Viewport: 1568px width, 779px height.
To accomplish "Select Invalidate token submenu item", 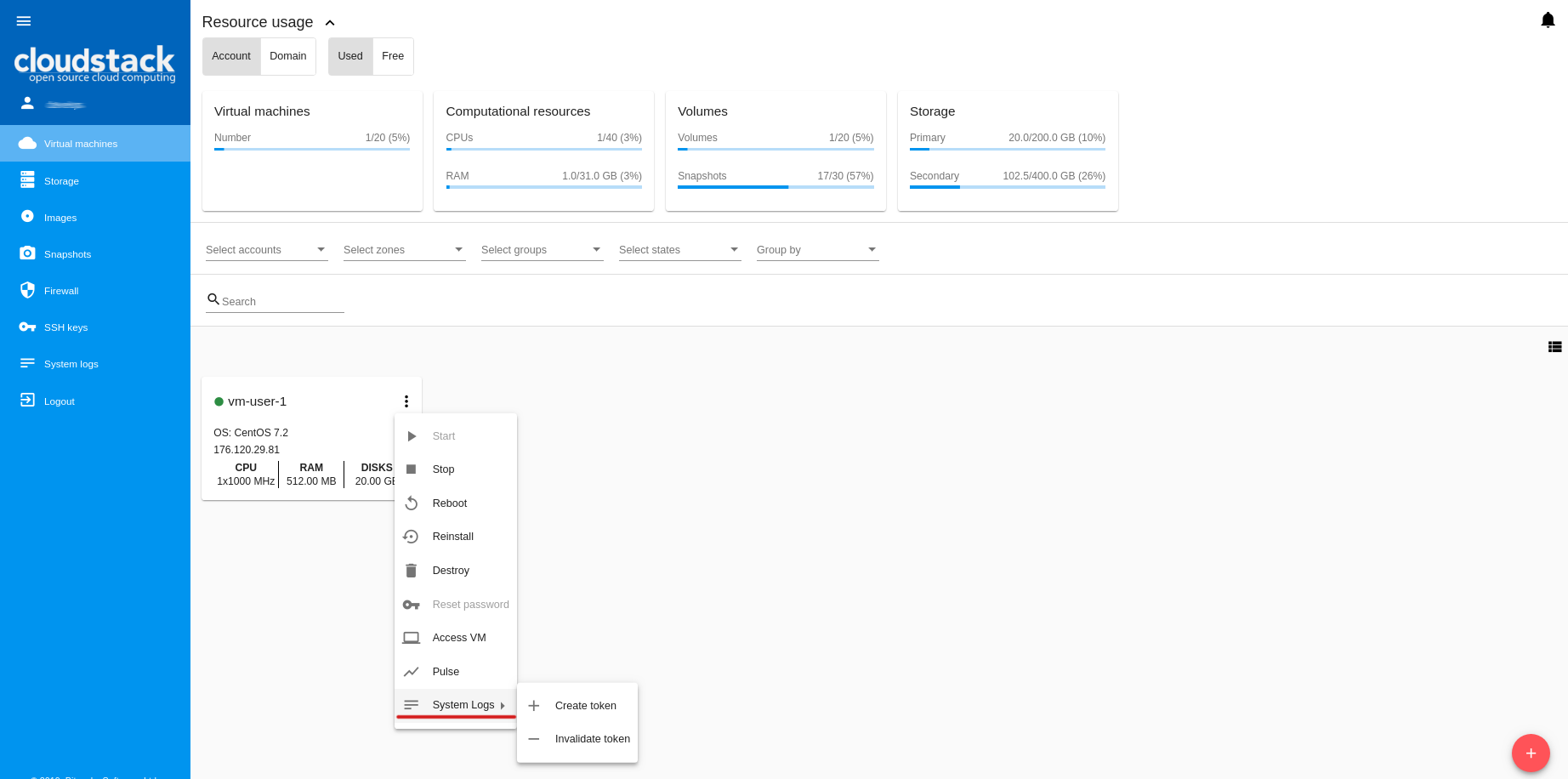I will [577, 739].
